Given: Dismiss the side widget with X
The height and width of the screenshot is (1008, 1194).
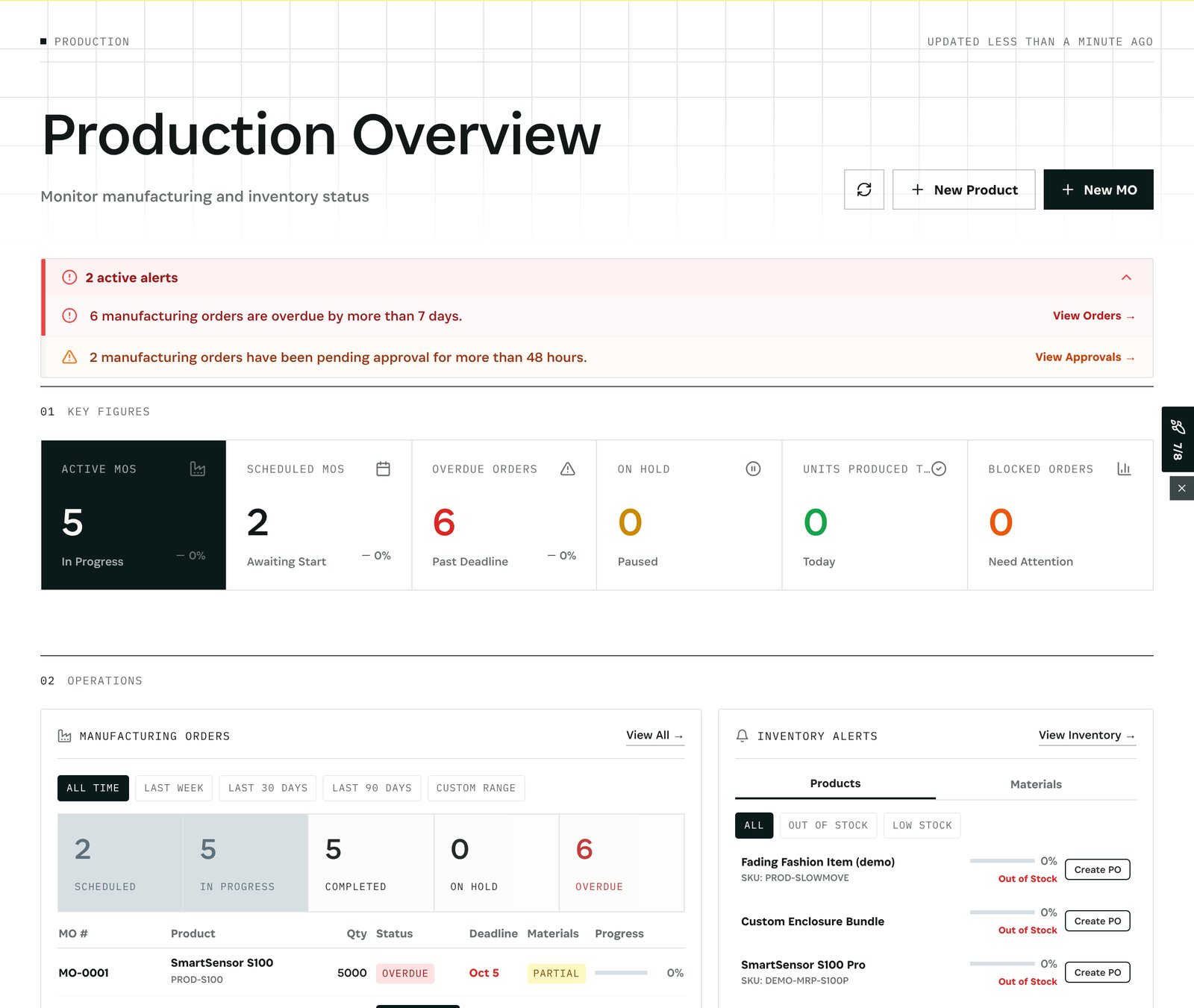Looking at the screenshot, I should click(1181, 488).
